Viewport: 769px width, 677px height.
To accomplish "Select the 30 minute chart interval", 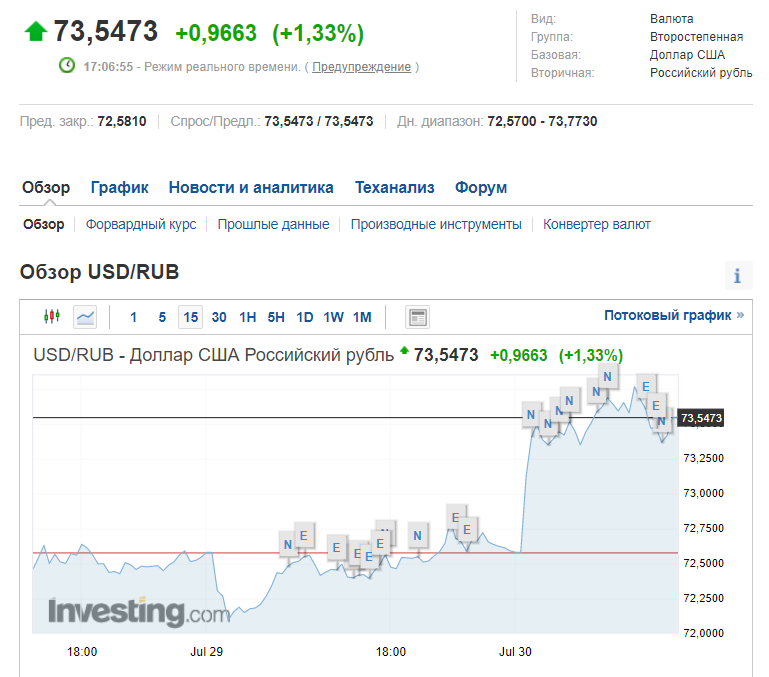I will (219, 317).
